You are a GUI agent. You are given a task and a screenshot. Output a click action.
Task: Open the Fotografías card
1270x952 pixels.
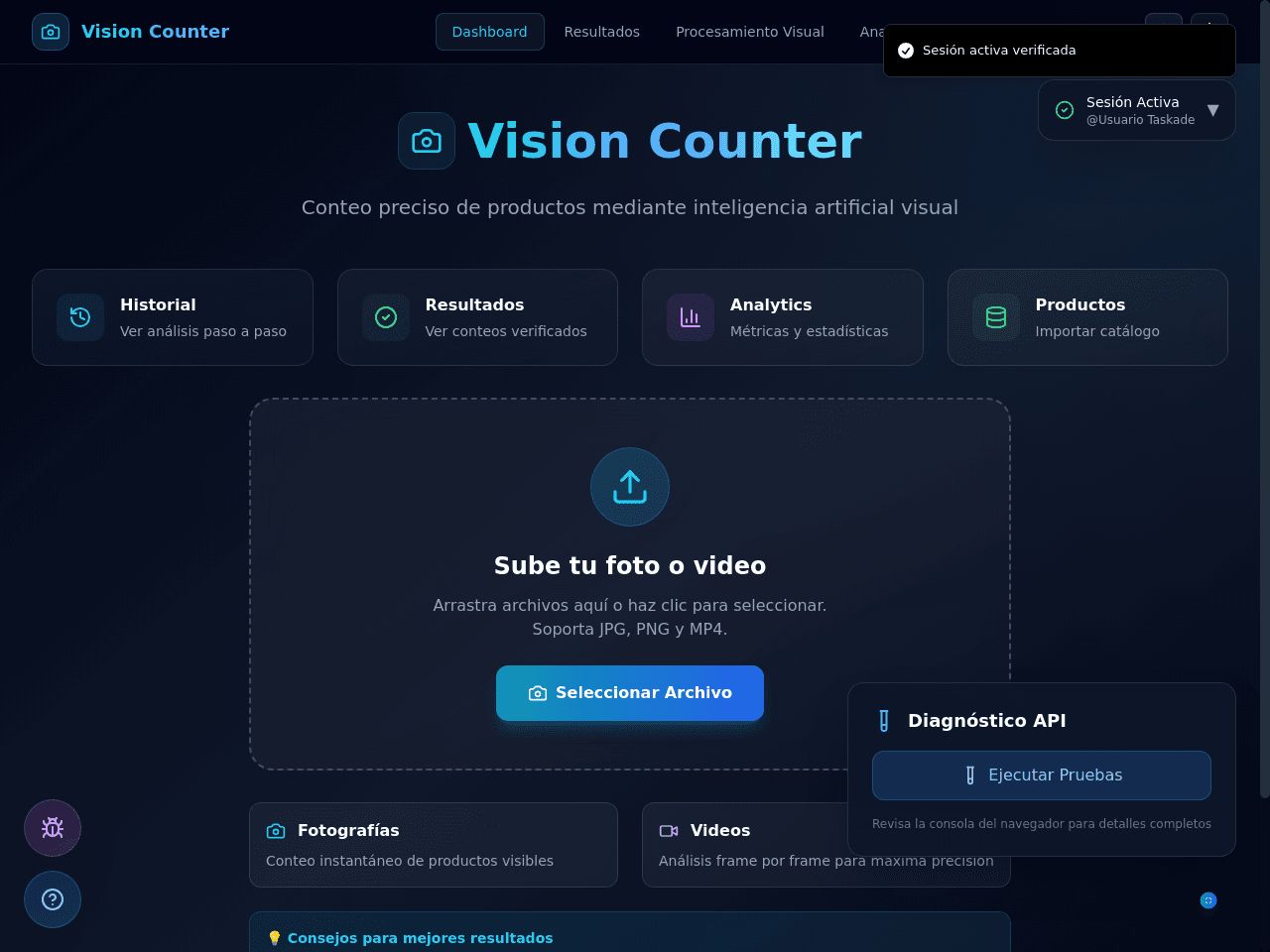click(x=434, y=845)
